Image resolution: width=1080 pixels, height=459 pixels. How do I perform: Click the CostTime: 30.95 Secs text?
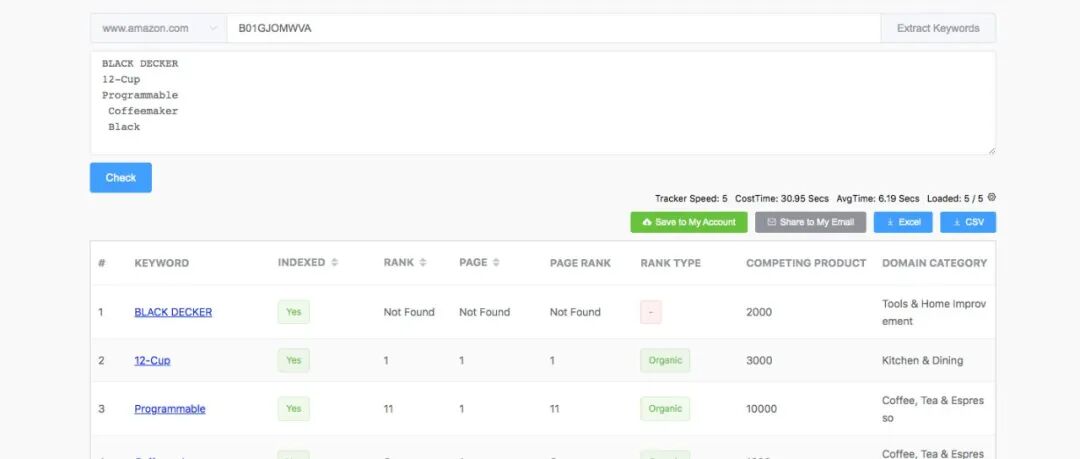click(x=782, y=198)
